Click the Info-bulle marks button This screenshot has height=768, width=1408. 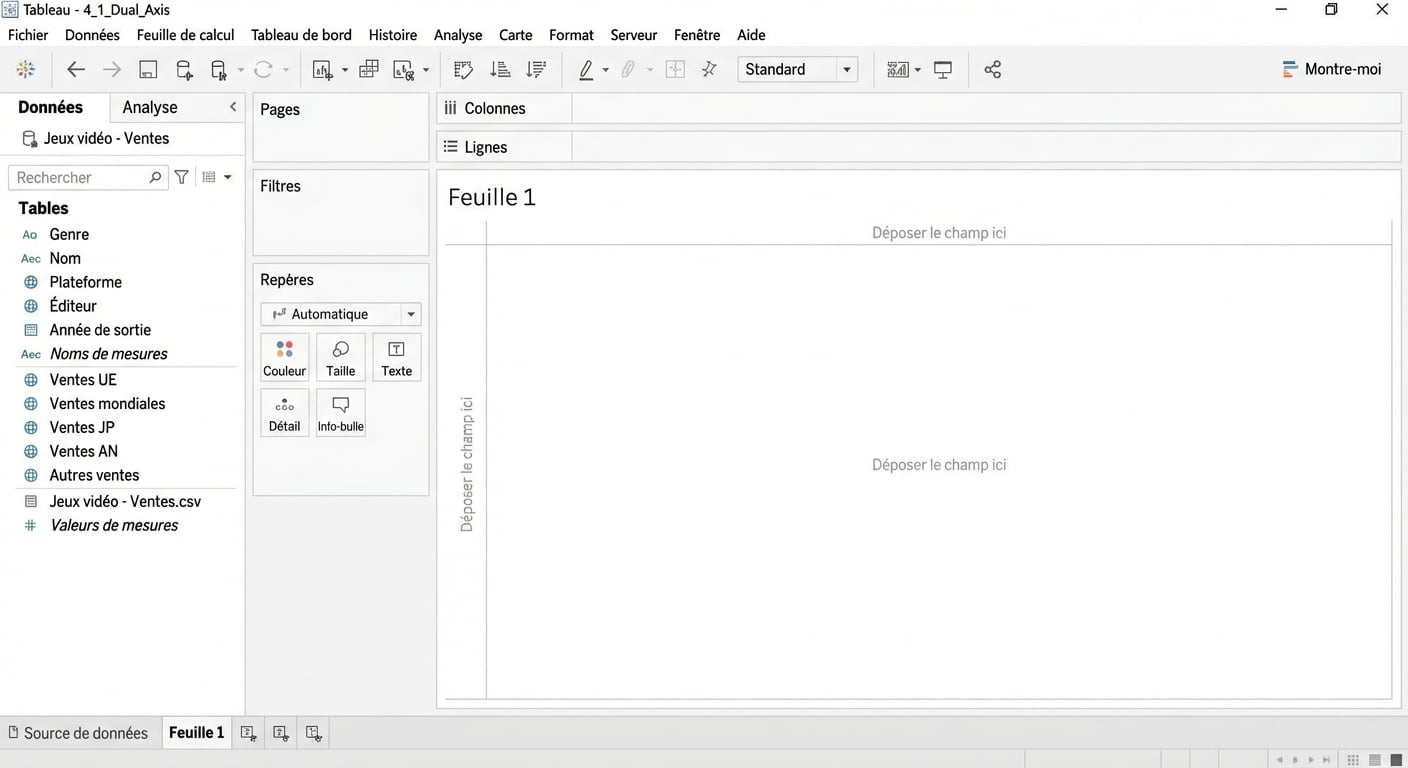[x=341, y=412]
